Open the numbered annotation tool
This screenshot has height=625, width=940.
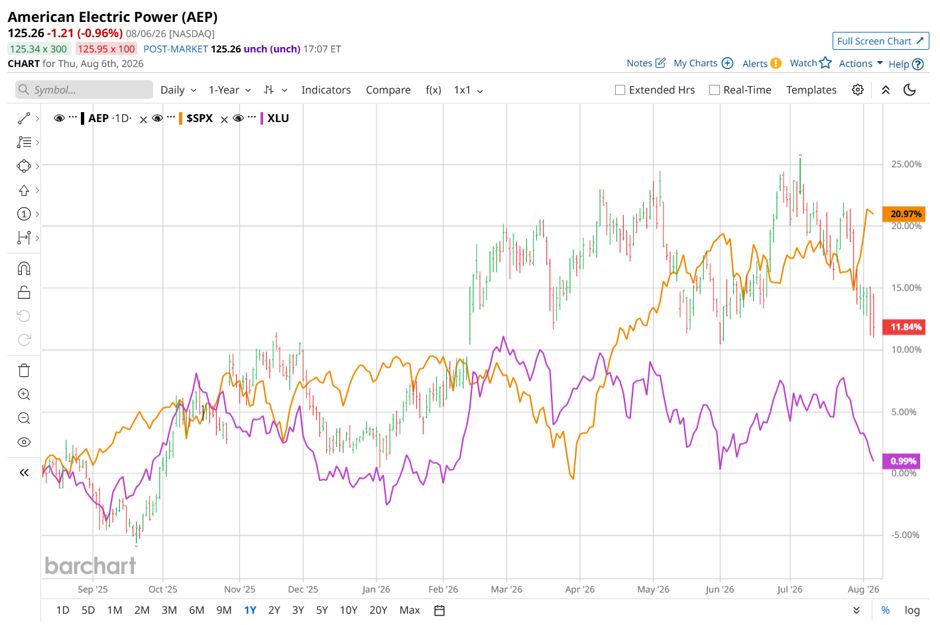click(24, 214)
